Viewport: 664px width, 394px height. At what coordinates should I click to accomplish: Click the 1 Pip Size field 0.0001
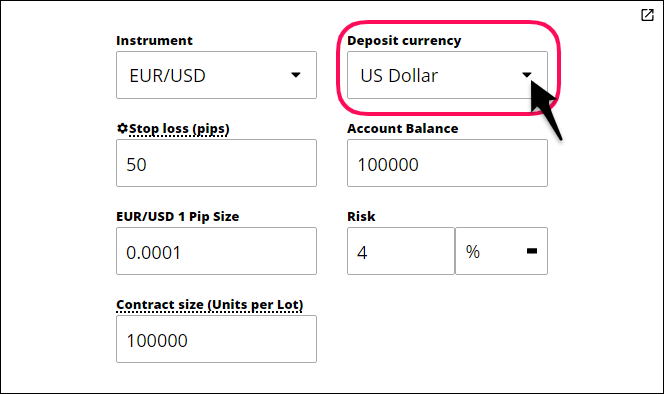pos(216,251)
